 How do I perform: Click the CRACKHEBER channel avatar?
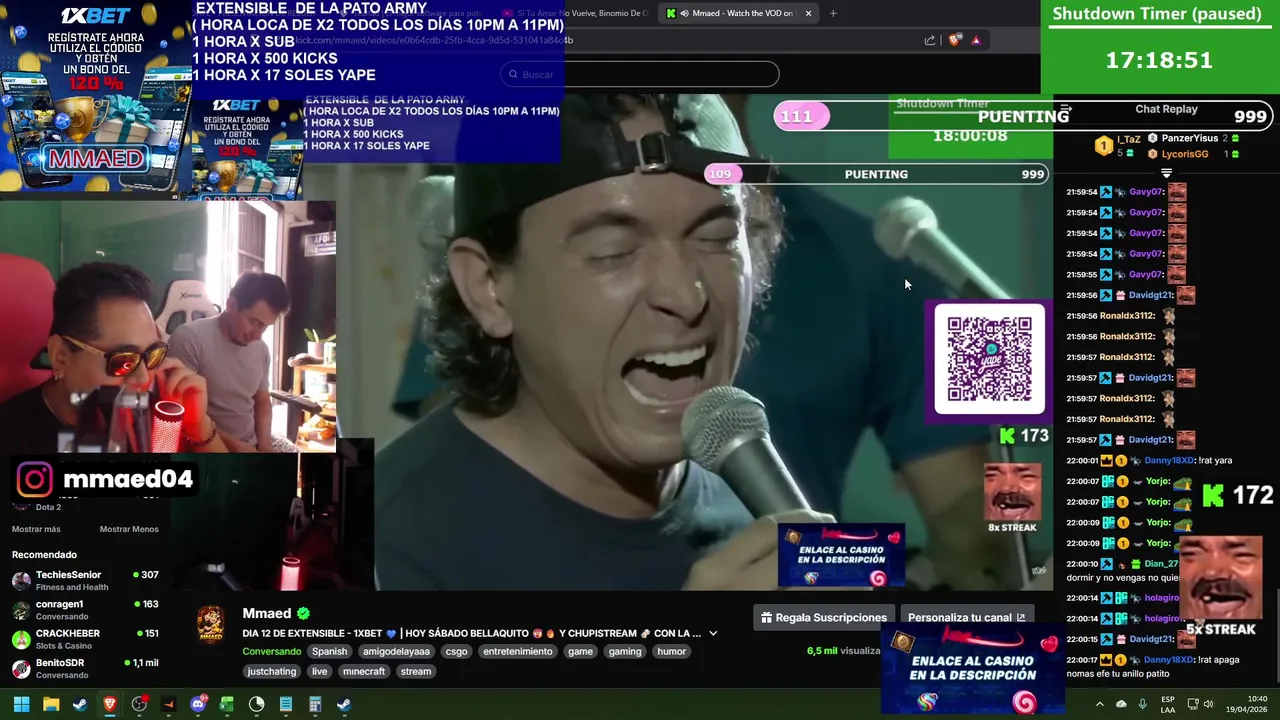click(x=21, y=639)
